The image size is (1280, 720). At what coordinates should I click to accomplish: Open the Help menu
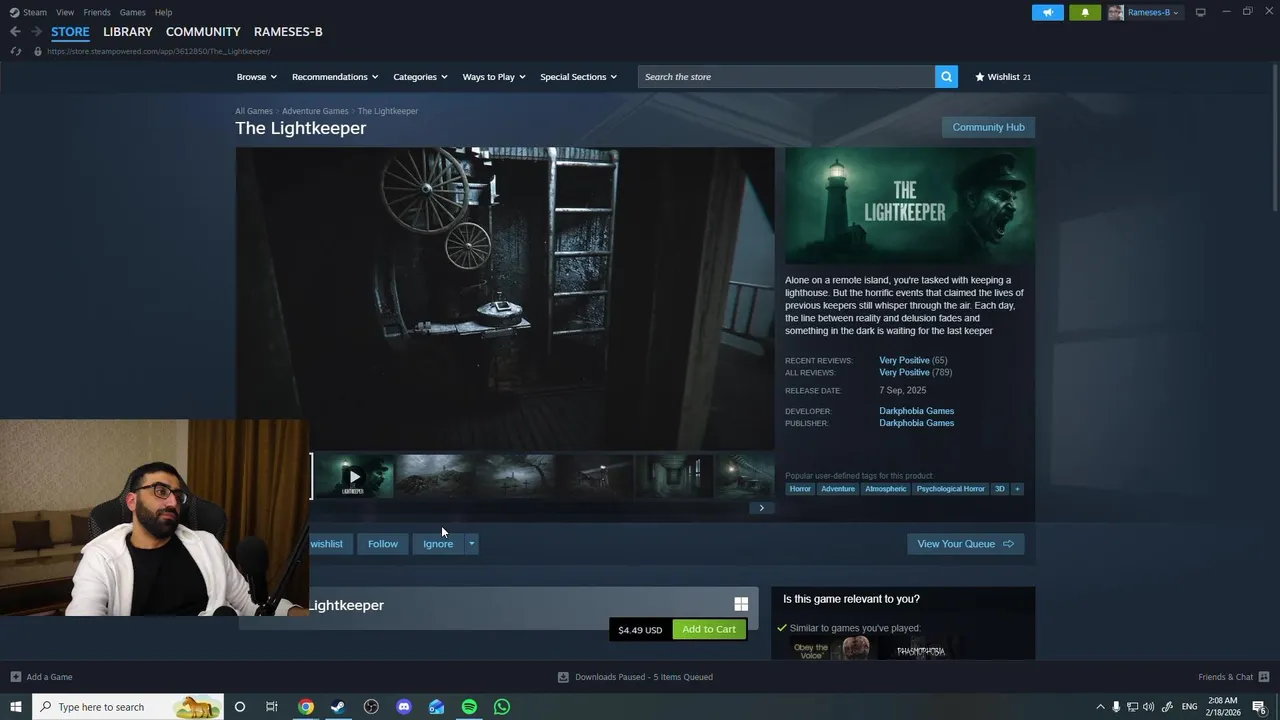pos(163,12)
